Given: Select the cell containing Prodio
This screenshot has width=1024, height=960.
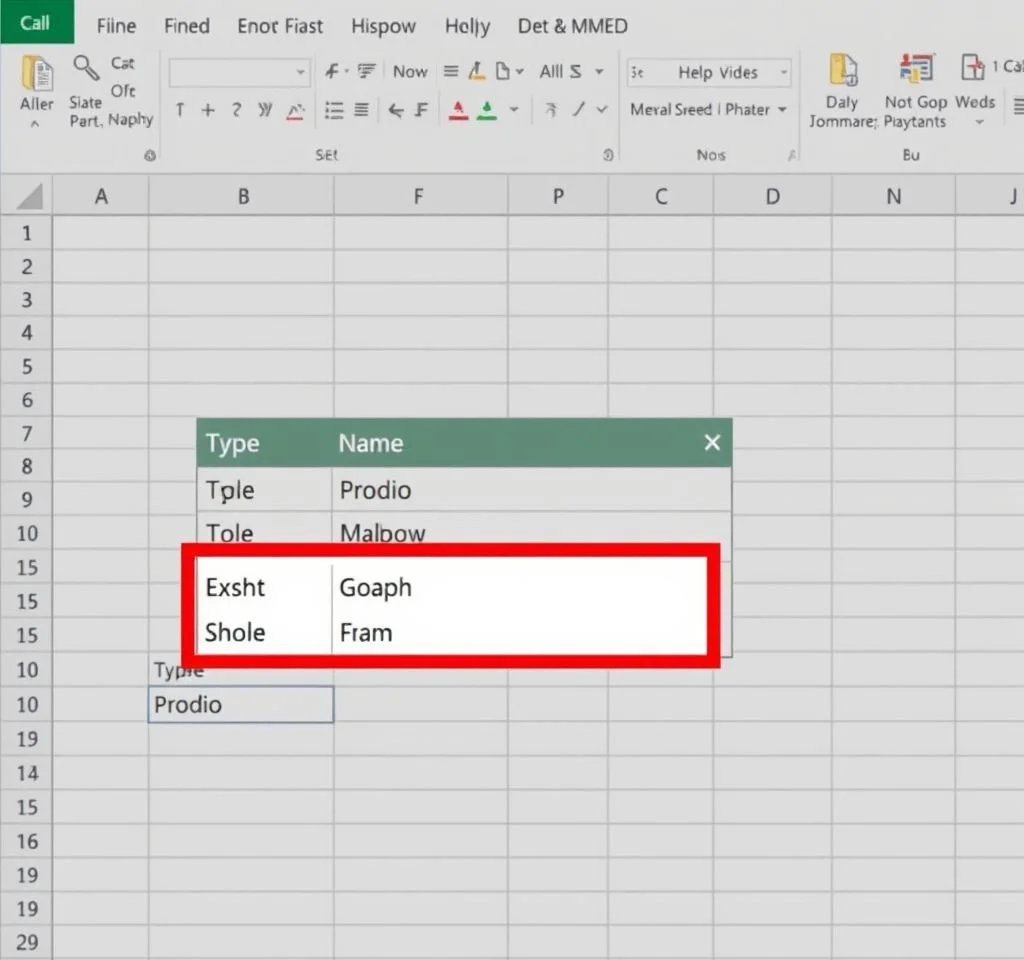Looking at the screenshot, I should click(240, 704).
